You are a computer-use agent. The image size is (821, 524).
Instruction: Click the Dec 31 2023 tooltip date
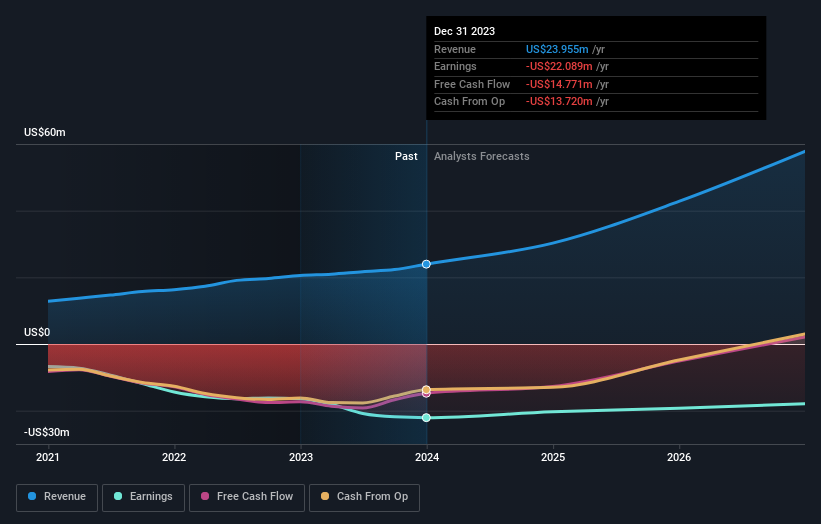pyautogui.click(x=464, y=31)
